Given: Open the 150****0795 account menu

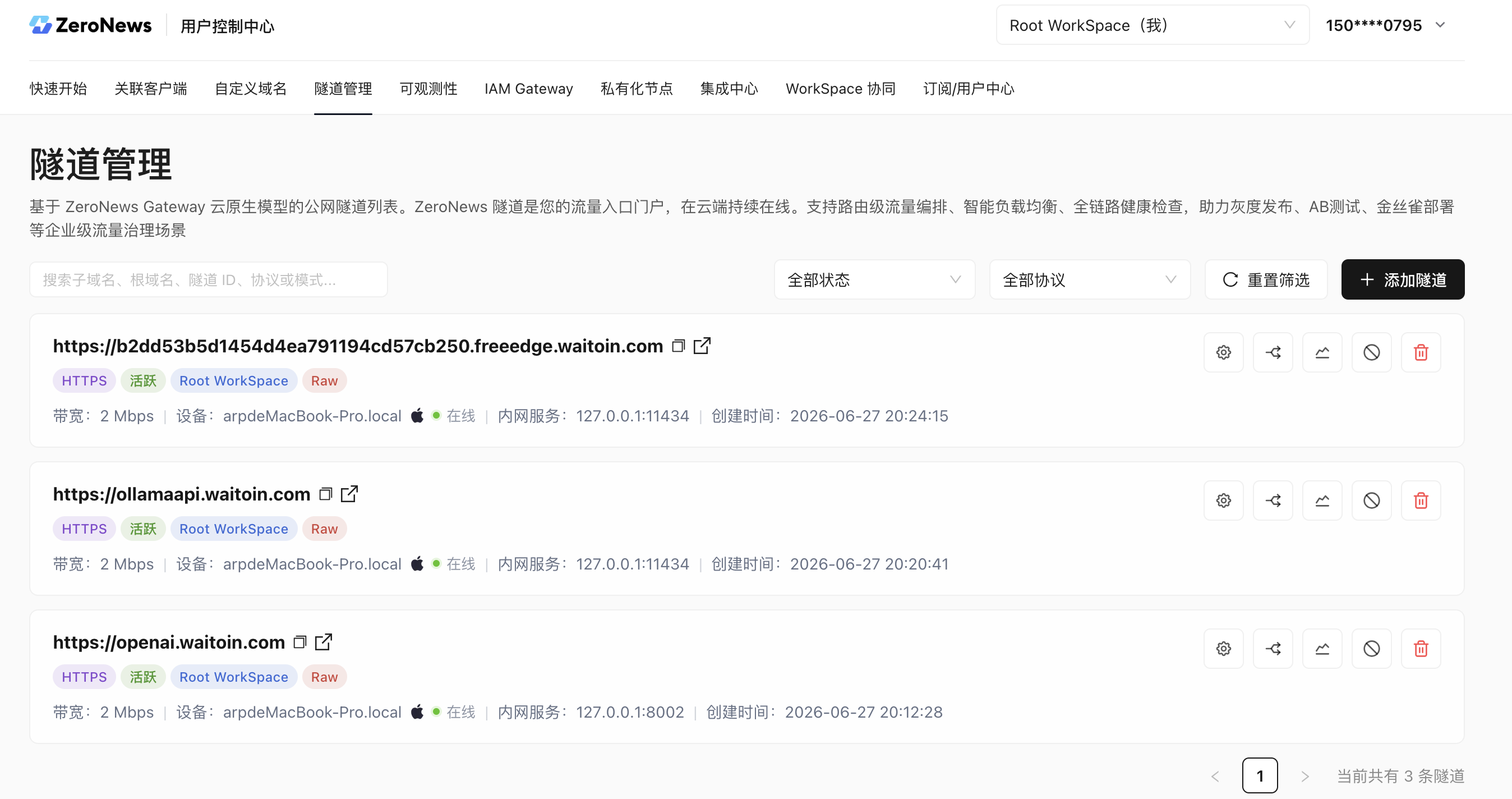Looking at the screenshot, I should point(1386,25).
